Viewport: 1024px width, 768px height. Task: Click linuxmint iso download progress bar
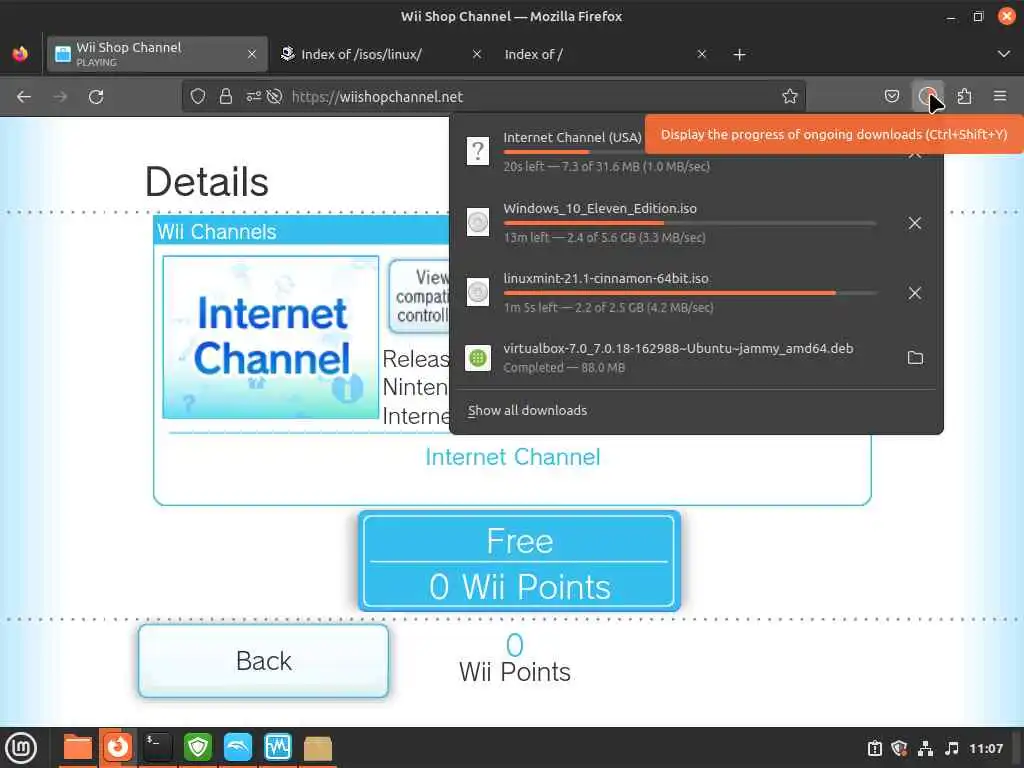click(x=690, y=293)
